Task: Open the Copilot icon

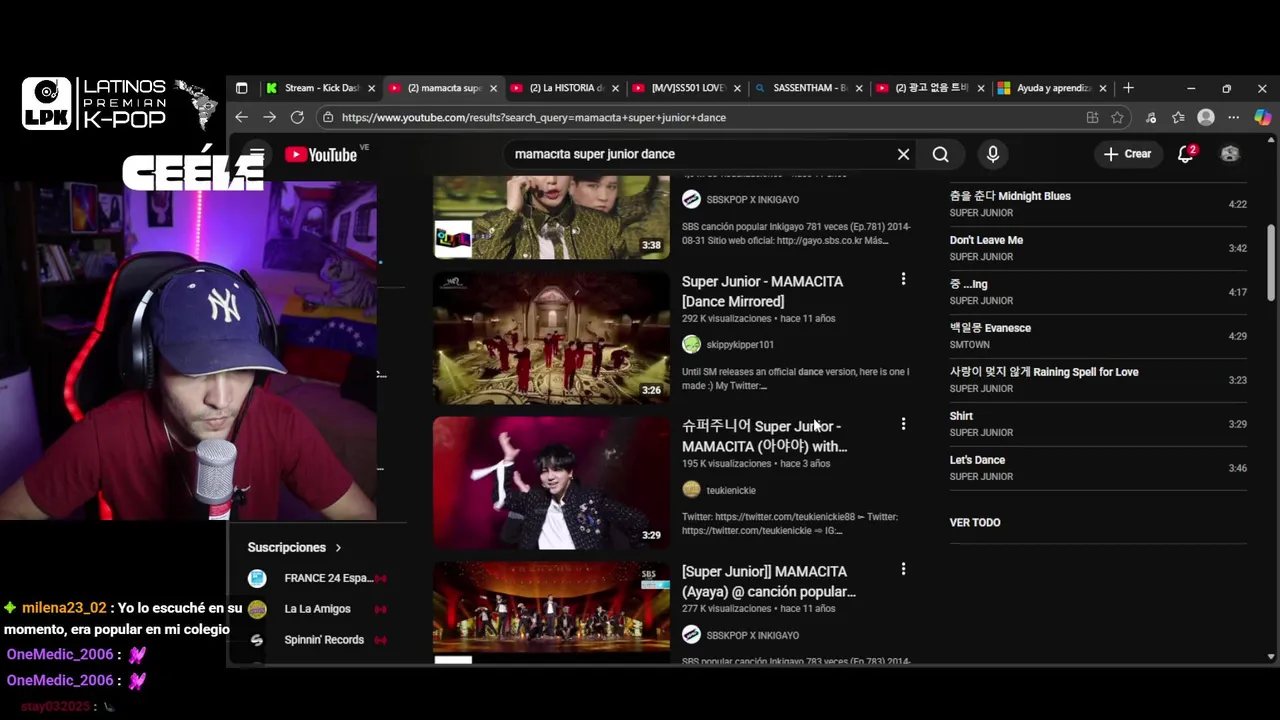Action: click(x=1263, y=117)
